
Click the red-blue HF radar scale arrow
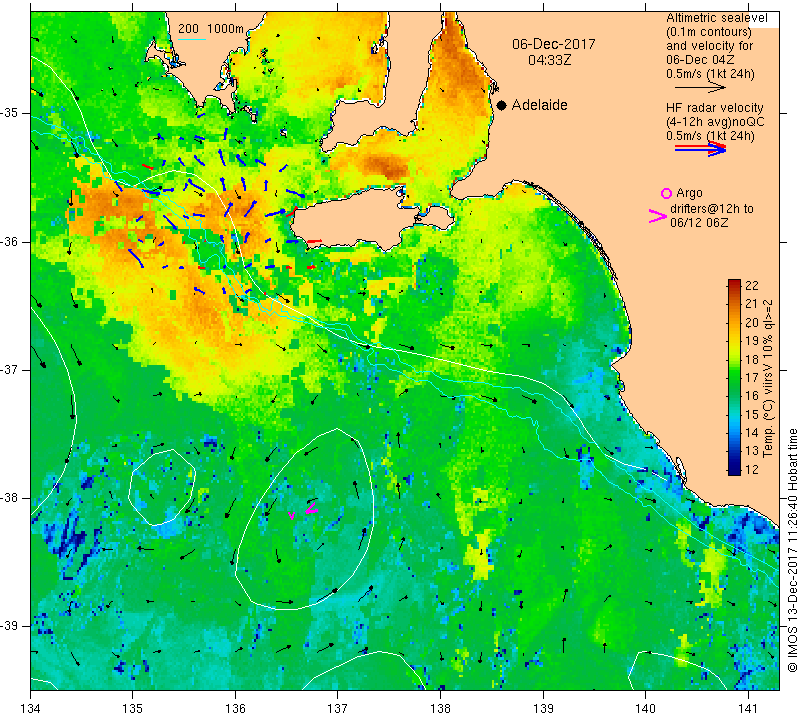700,149
